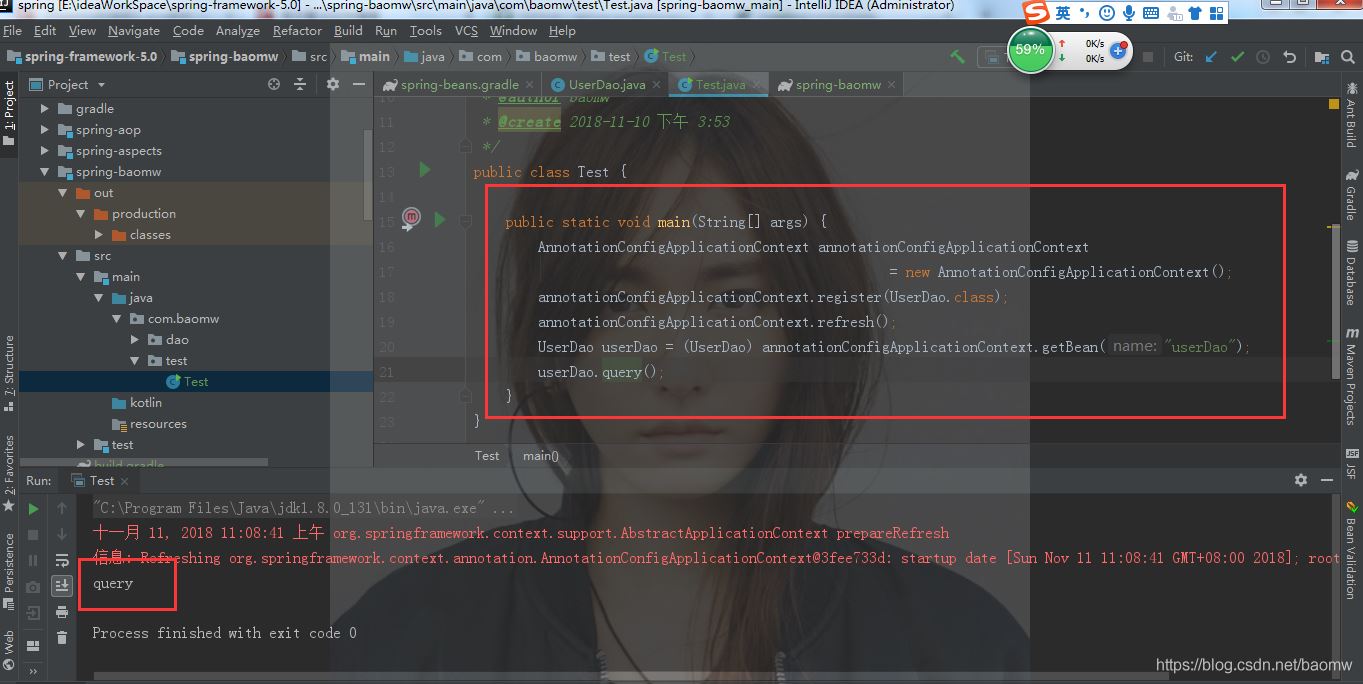Toggle scroll to end in Run console
The height and width of the screenshot is (684, 1363).
click(x=62, y=585)
